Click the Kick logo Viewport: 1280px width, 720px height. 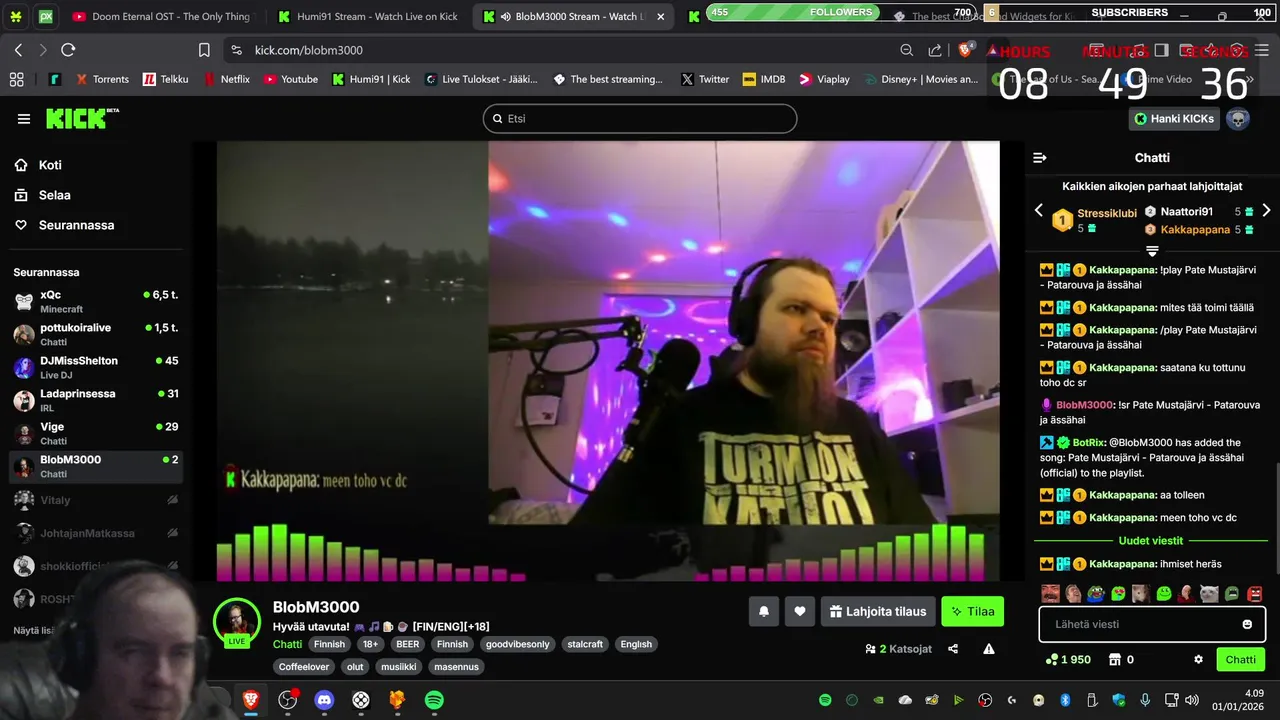[x=82, y=119]
